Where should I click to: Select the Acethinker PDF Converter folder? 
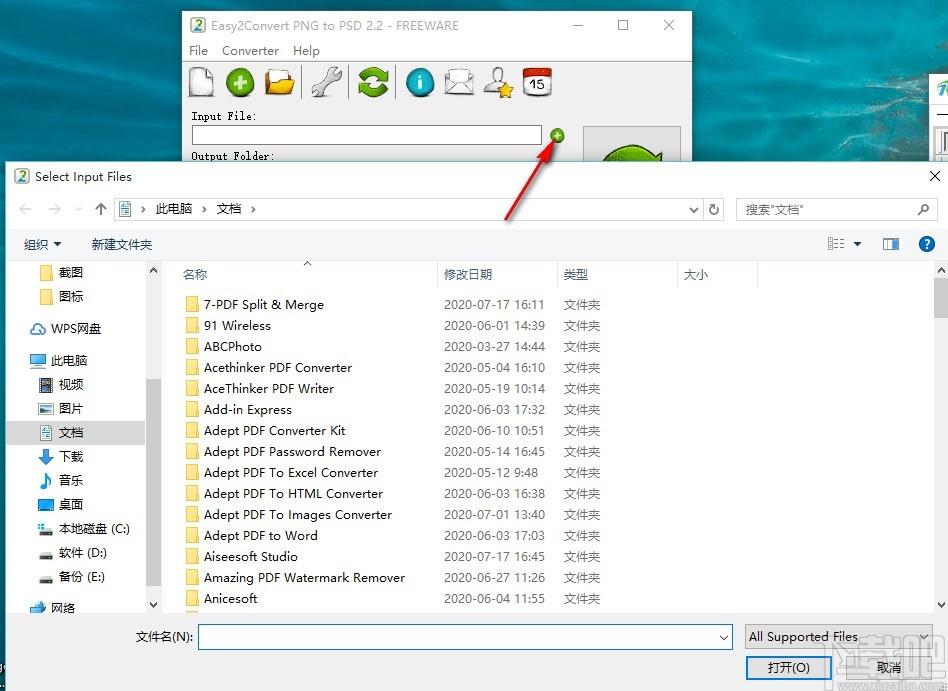[278, 368]
